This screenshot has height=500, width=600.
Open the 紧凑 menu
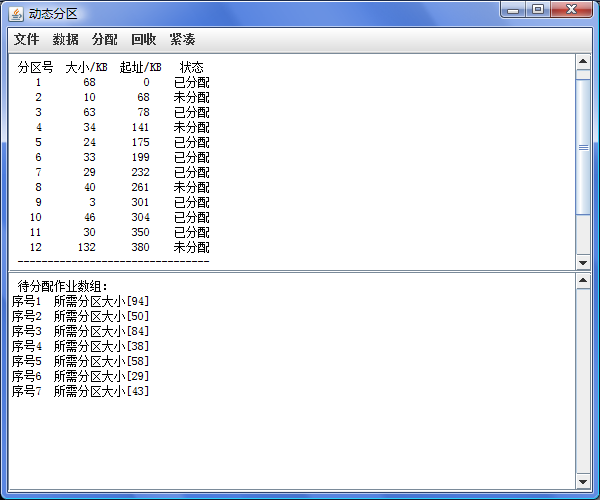pos(182,40)
